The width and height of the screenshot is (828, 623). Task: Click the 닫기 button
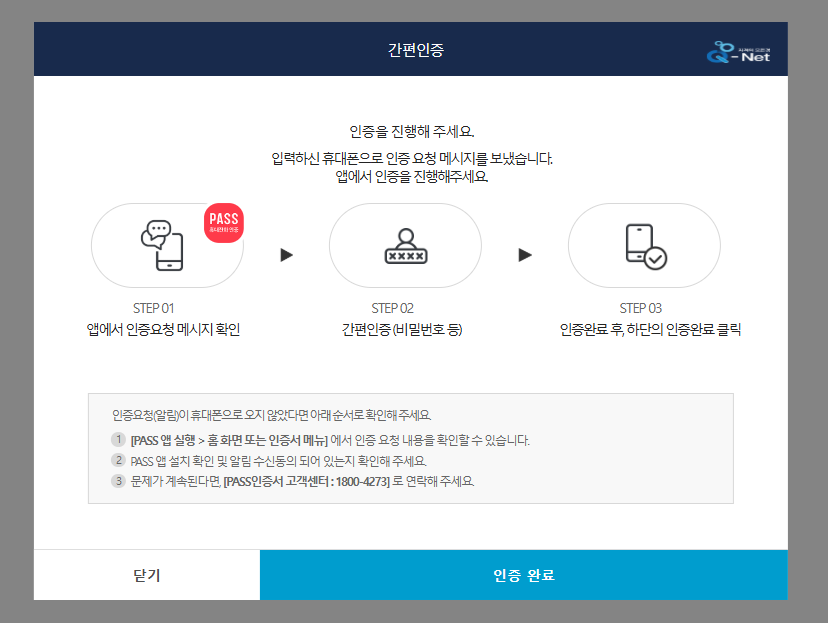(147, 574)
